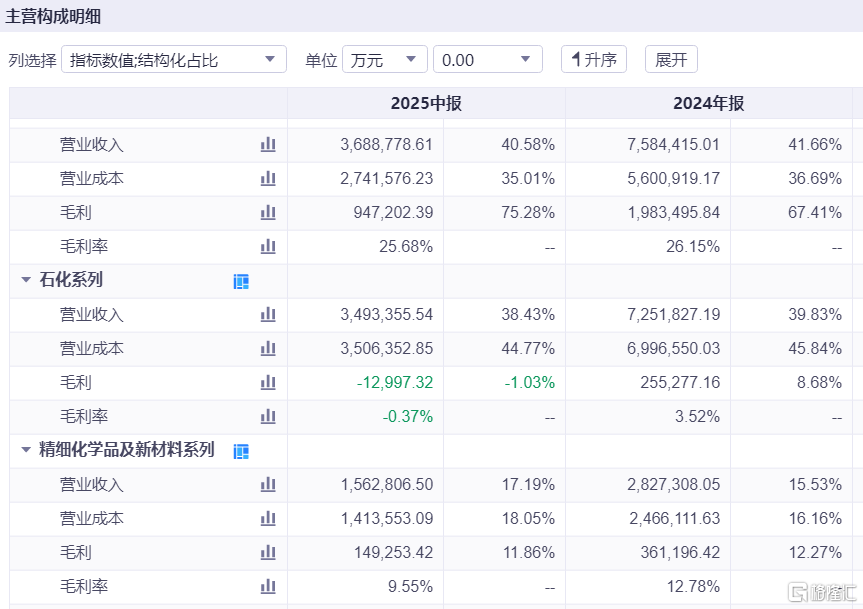
Task: Click the blue table icon beside 石化系列
Action: tap(241, 282)
